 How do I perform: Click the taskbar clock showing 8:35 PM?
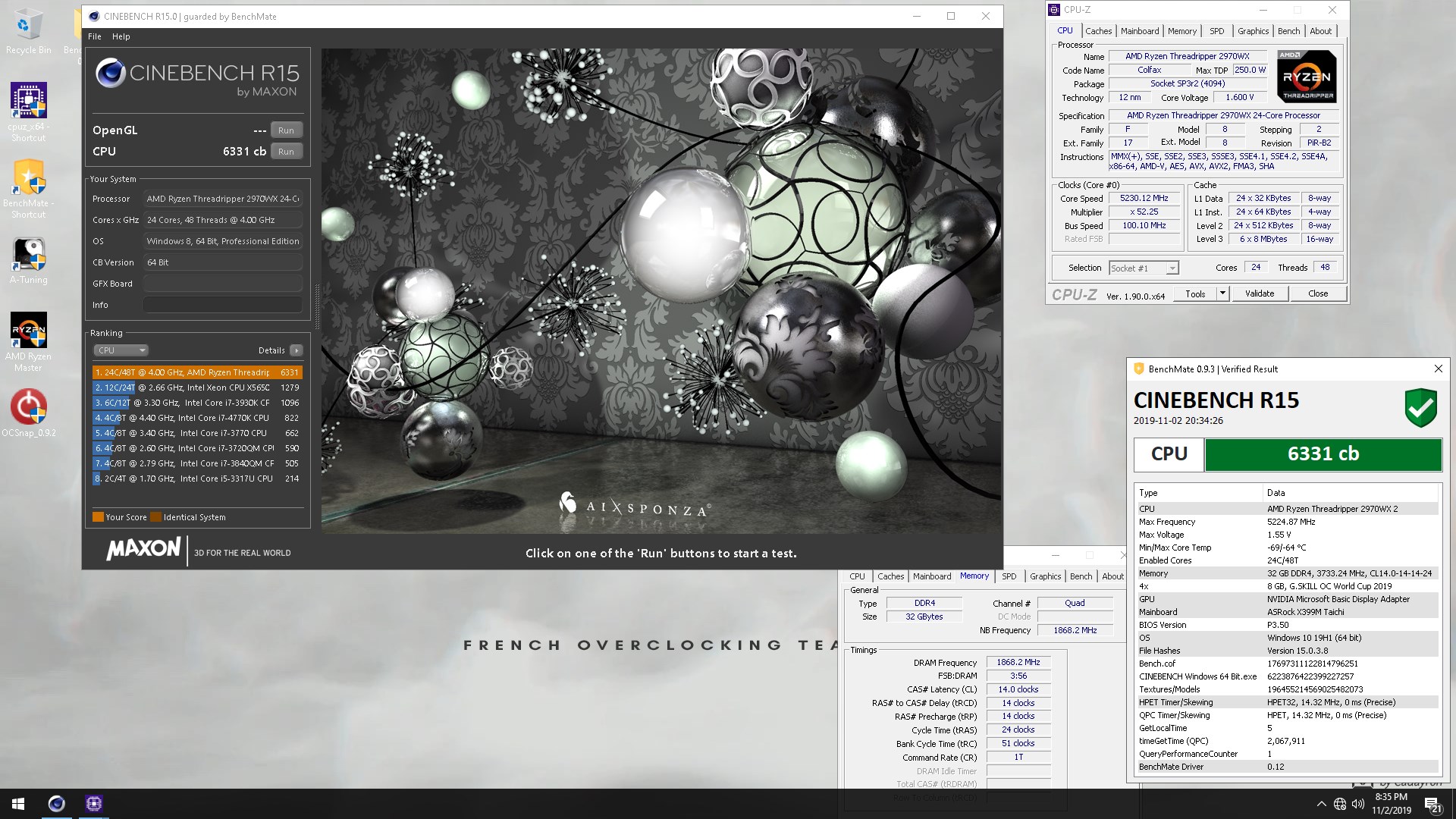1391,804
